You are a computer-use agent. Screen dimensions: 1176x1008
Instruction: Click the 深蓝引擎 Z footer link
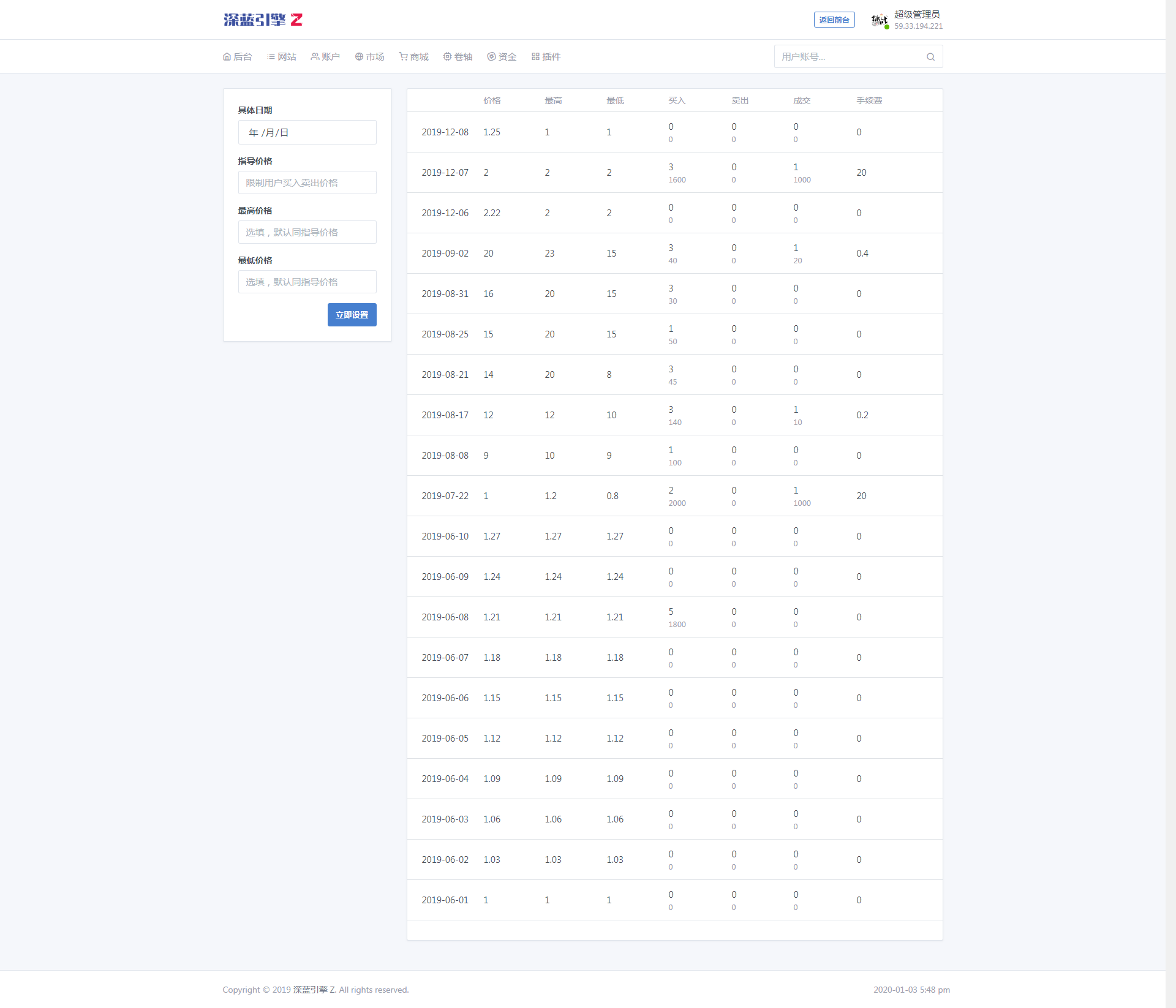(x=314, y=990)
